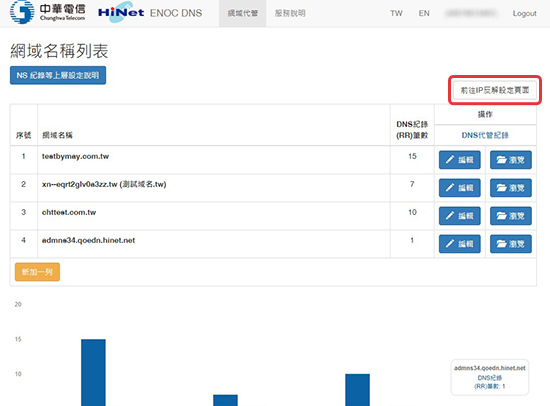This screenshot has height=406, width=550.
Task: Click the DNS代管紀錄 column header link
Action: coord(485,135)
